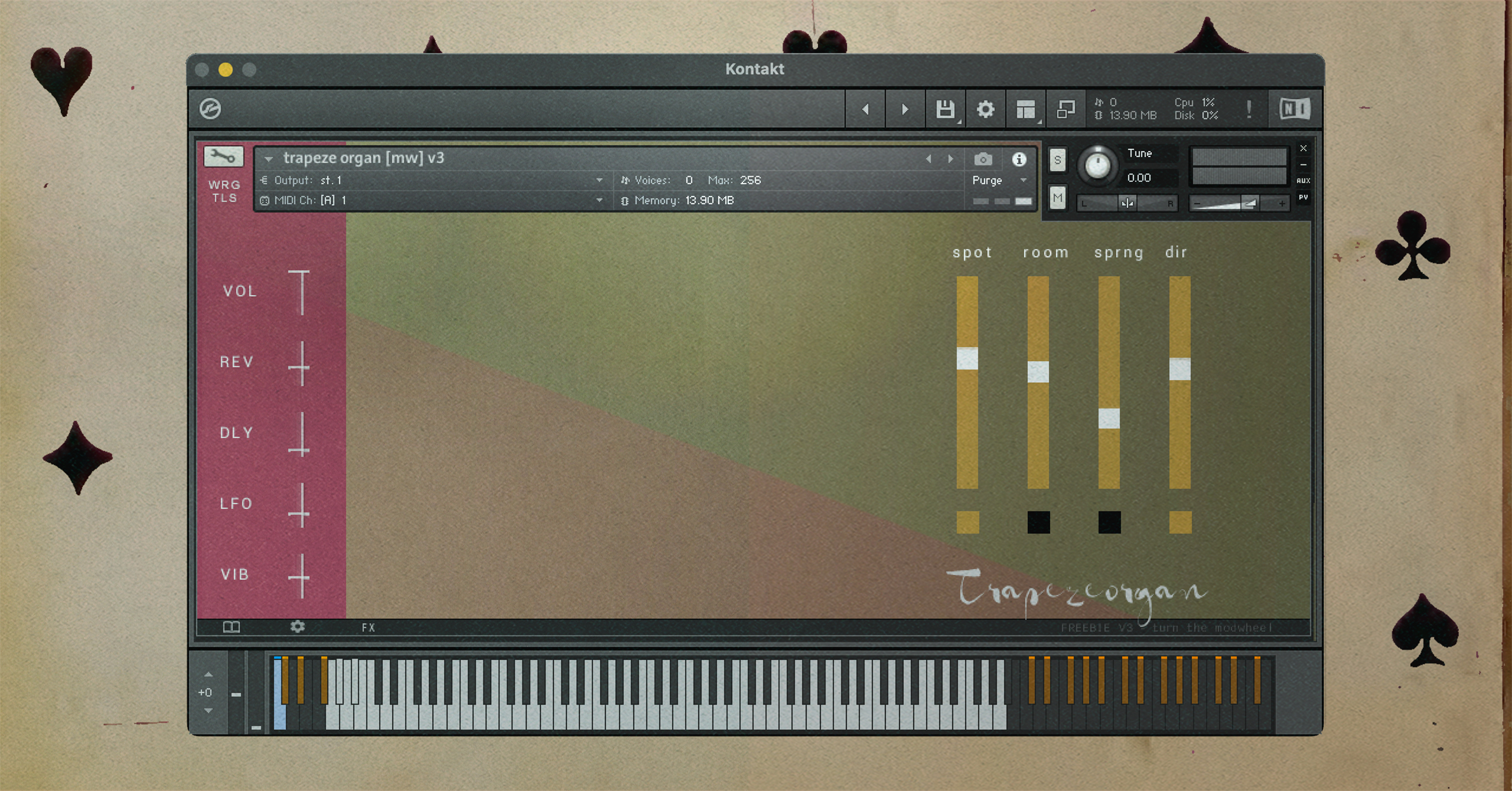Image resolution: width=1512 pixels, height=791 pixels.
Task: Open Kontakt options gear
Action: 985,109
